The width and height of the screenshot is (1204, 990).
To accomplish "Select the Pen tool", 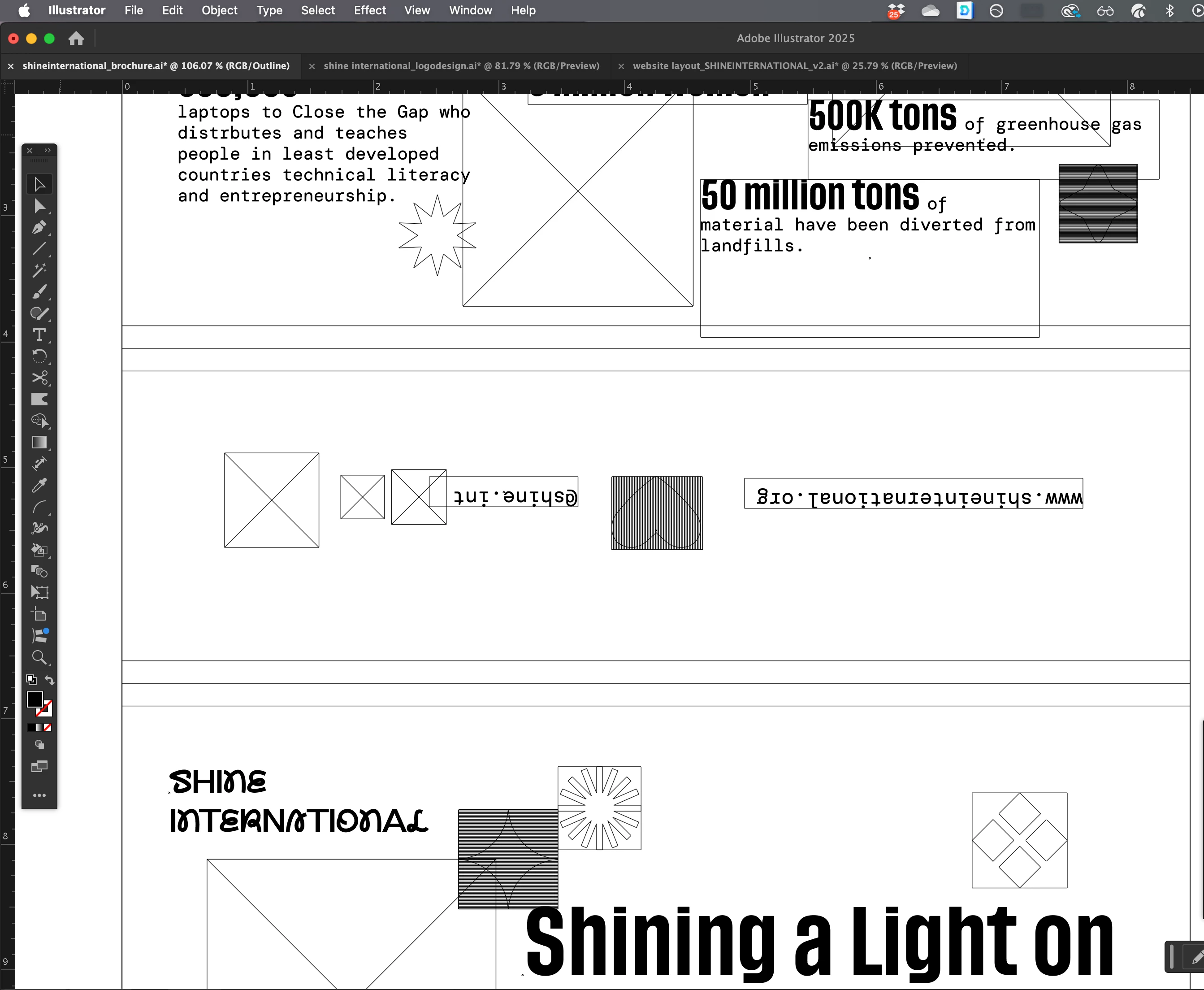I will point(39,227).
